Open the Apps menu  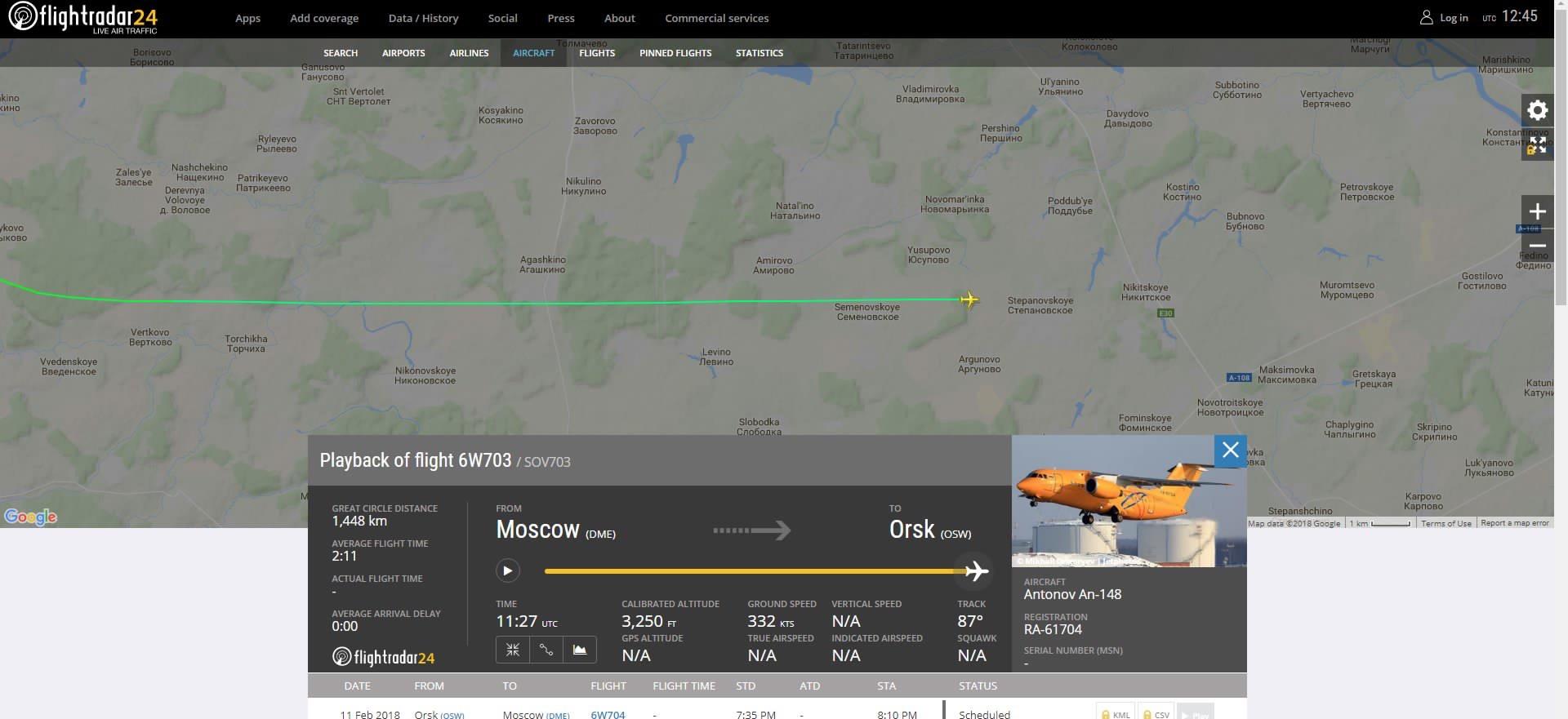(x=247, y=18)
